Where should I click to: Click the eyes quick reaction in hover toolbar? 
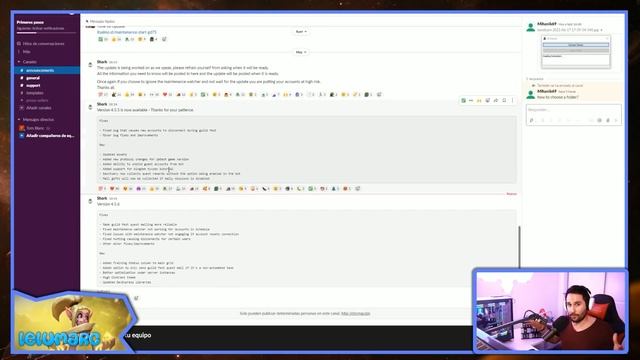[x=471, y=100]
